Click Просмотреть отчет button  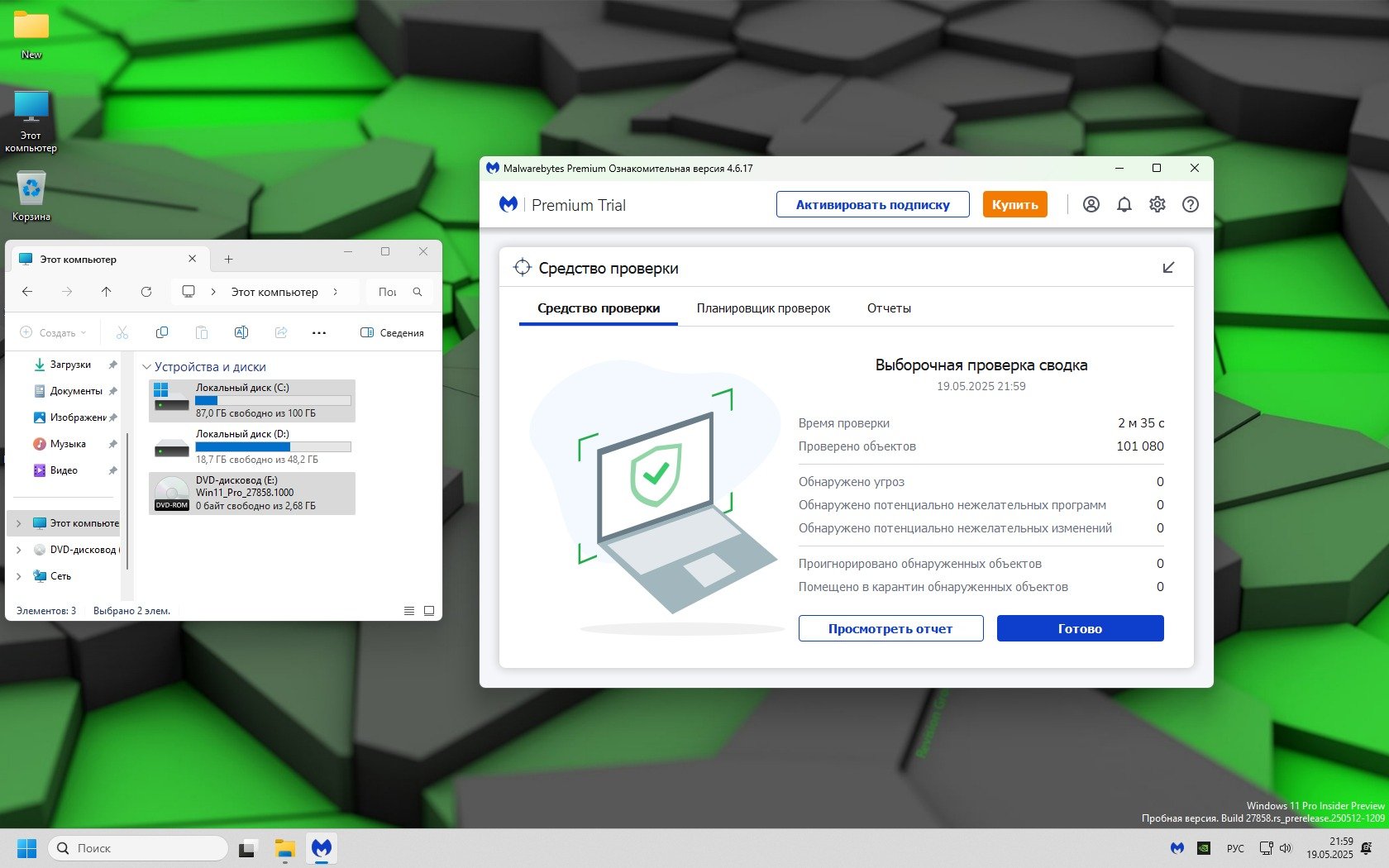tap(890, 628)
